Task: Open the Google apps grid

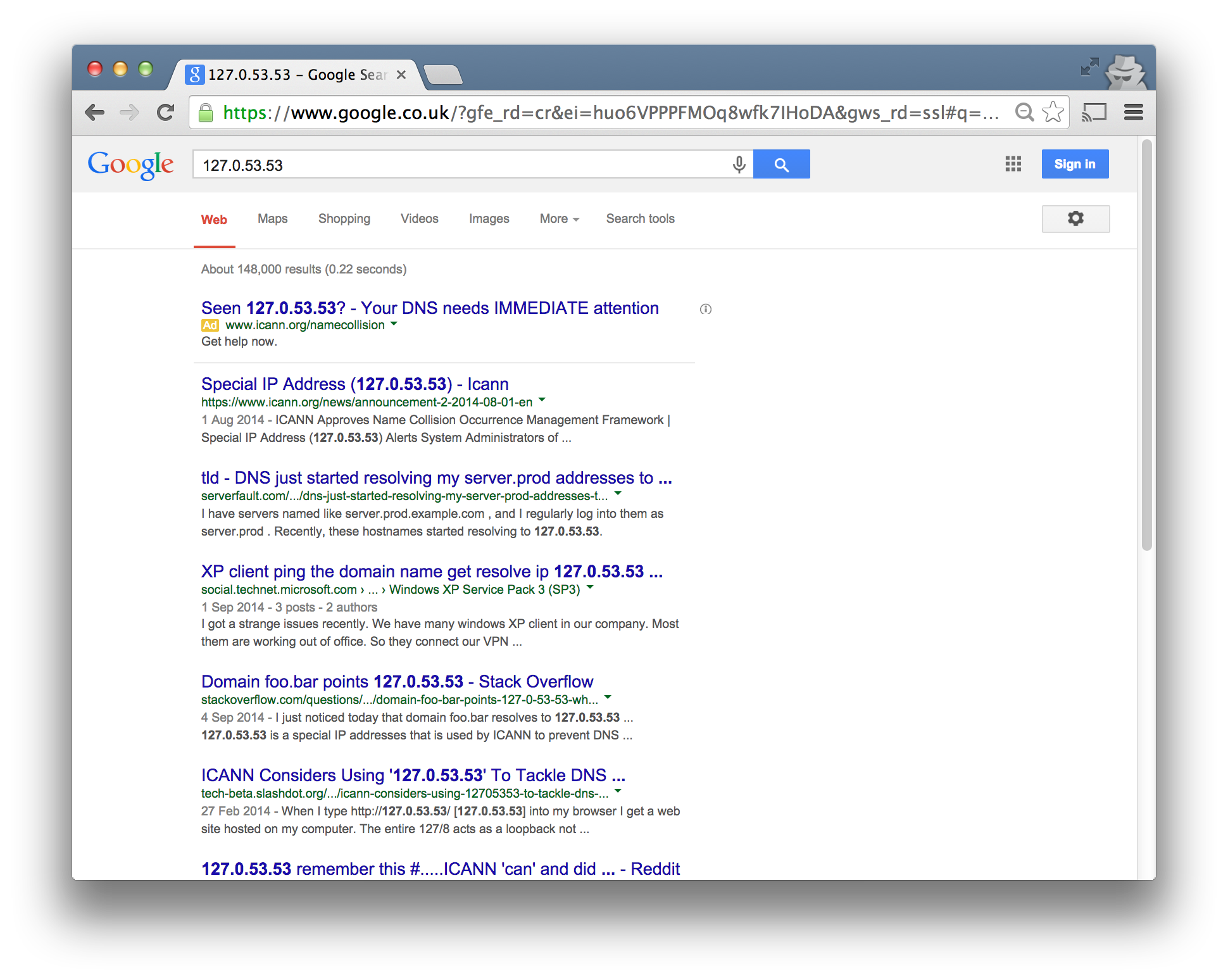Action: [x=1013, y=165]
